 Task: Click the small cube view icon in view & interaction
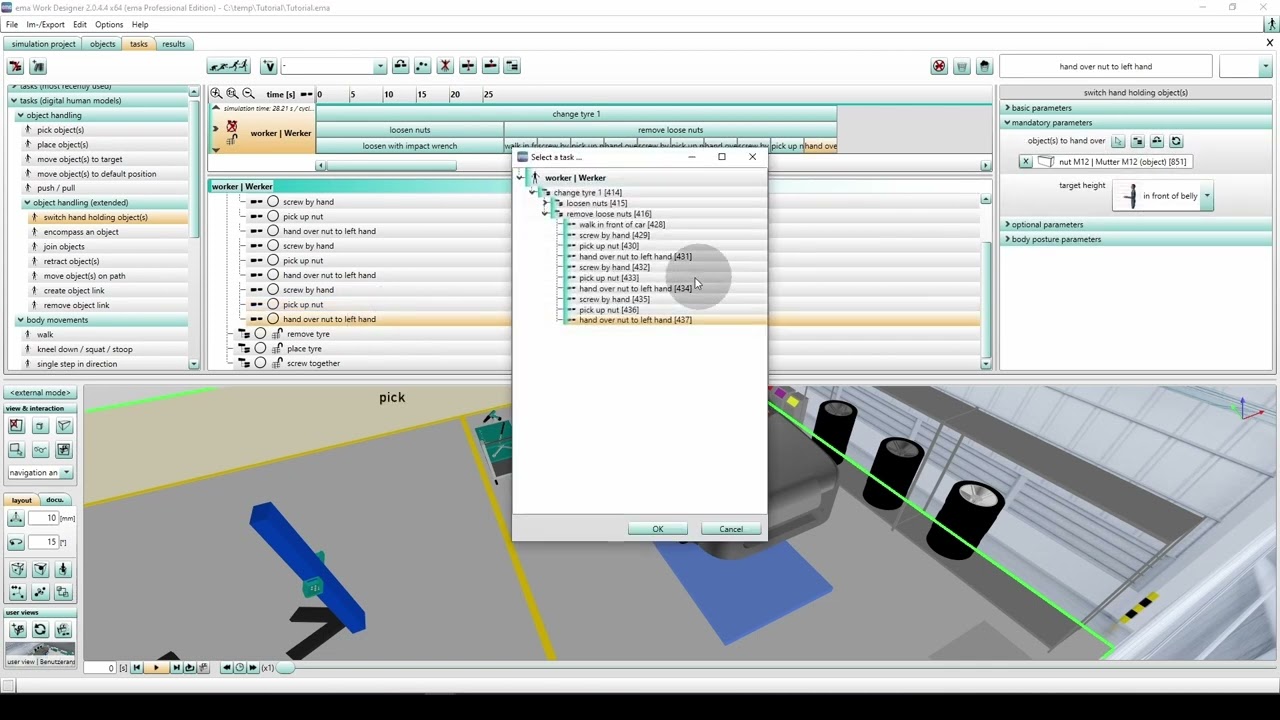click(40, 426)
